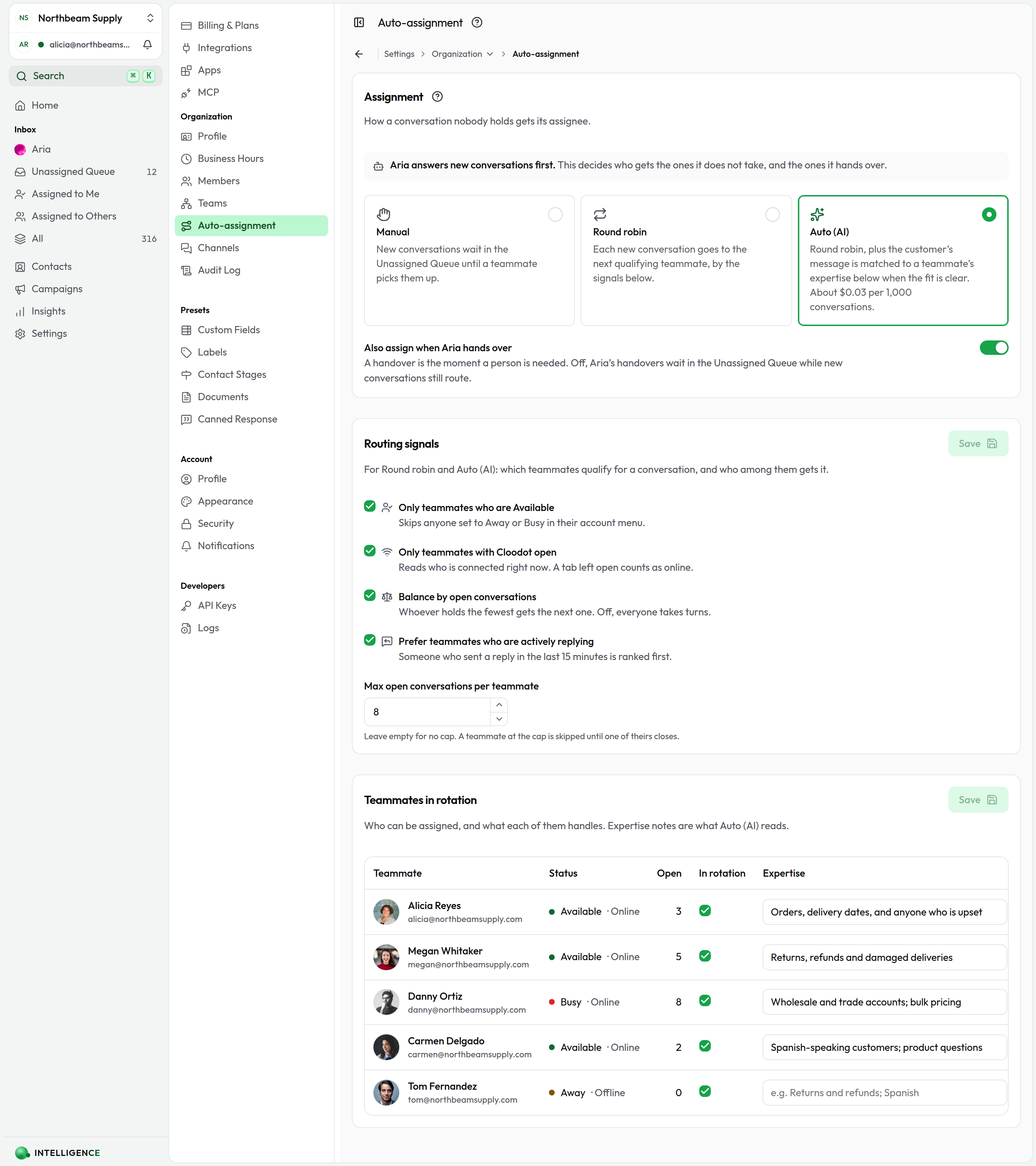Screen dimensions: 1036x1166
Task: Collapse the sidebar panel icon beside Auto-assignment title
Action: tap(359, 22)
